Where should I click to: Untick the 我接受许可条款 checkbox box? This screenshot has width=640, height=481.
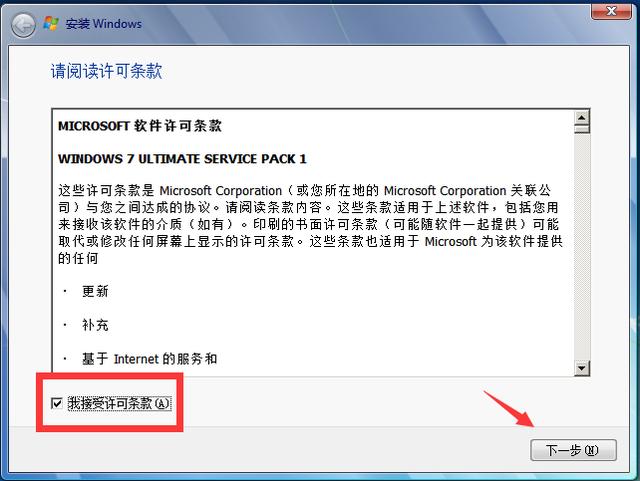57,403
